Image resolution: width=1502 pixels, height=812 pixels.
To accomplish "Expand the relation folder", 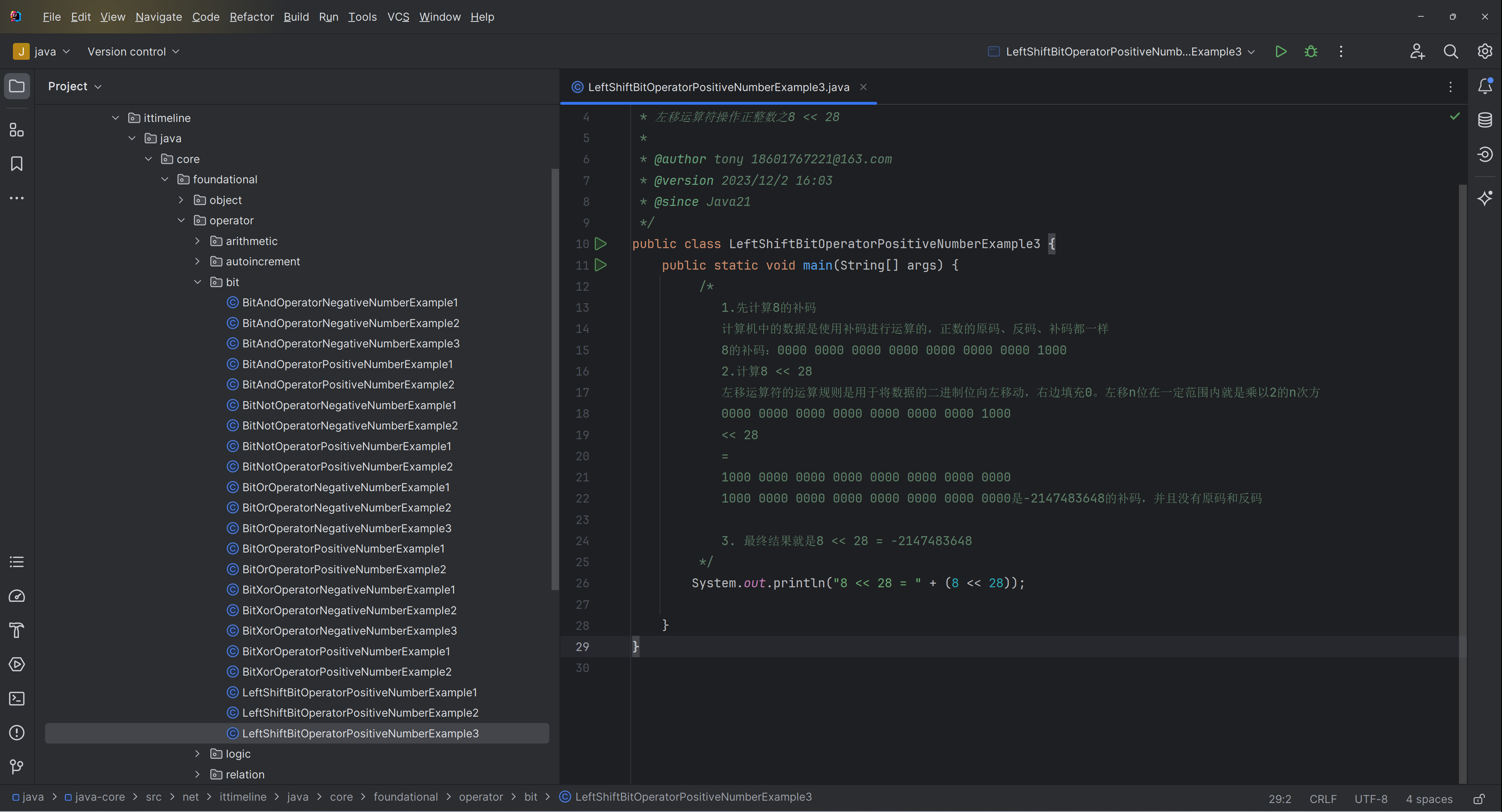I will (198, 774).
